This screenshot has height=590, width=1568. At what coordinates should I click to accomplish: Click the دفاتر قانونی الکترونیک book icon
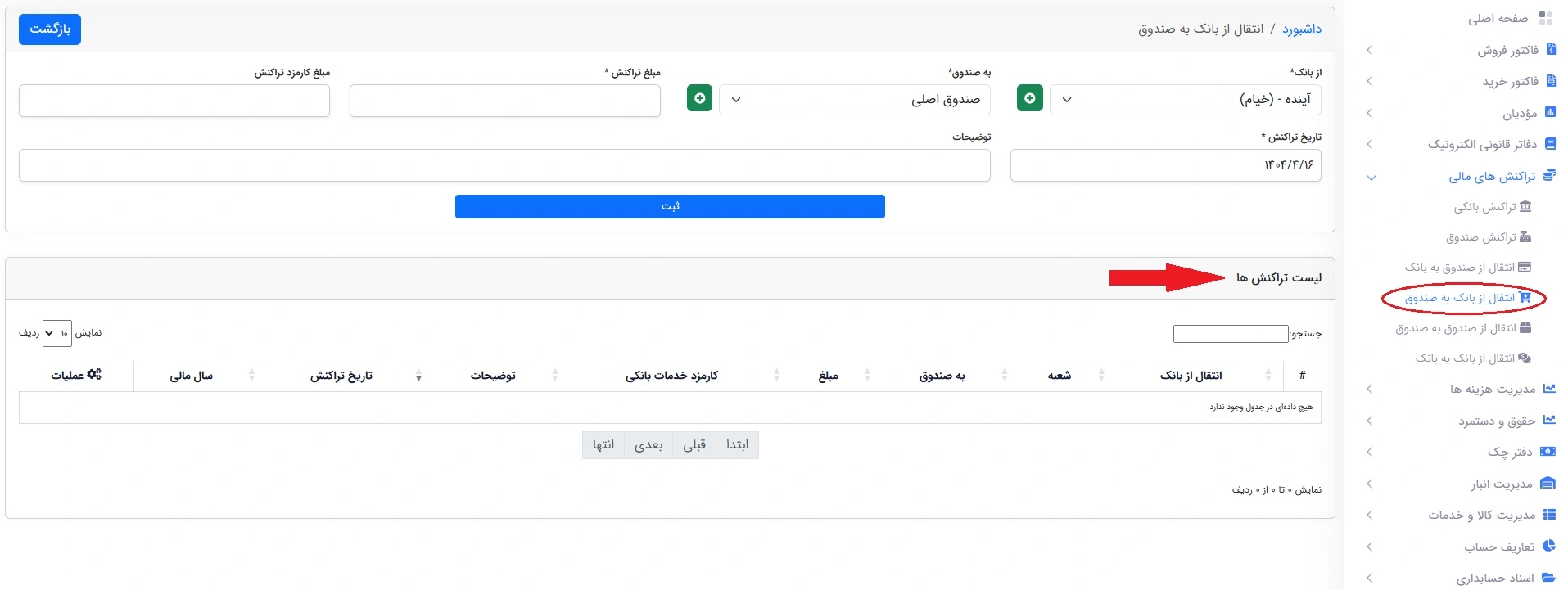point(1550,143)
